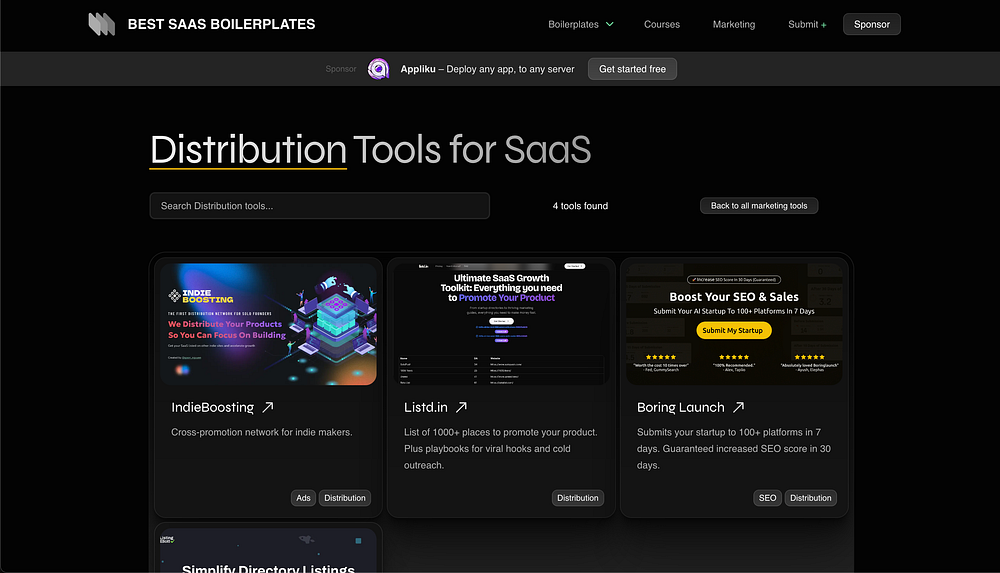This screenshot has width=1000, height=573.
Task: Select the SEO tag on Boring Launch
Action: [x=767, y=498]
